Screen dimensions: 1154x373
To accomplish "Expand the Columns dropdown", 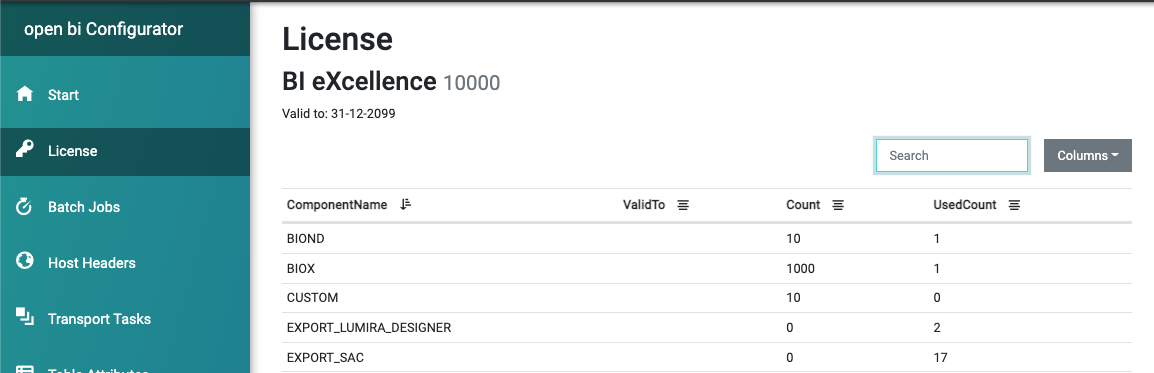I will 1088,155.
